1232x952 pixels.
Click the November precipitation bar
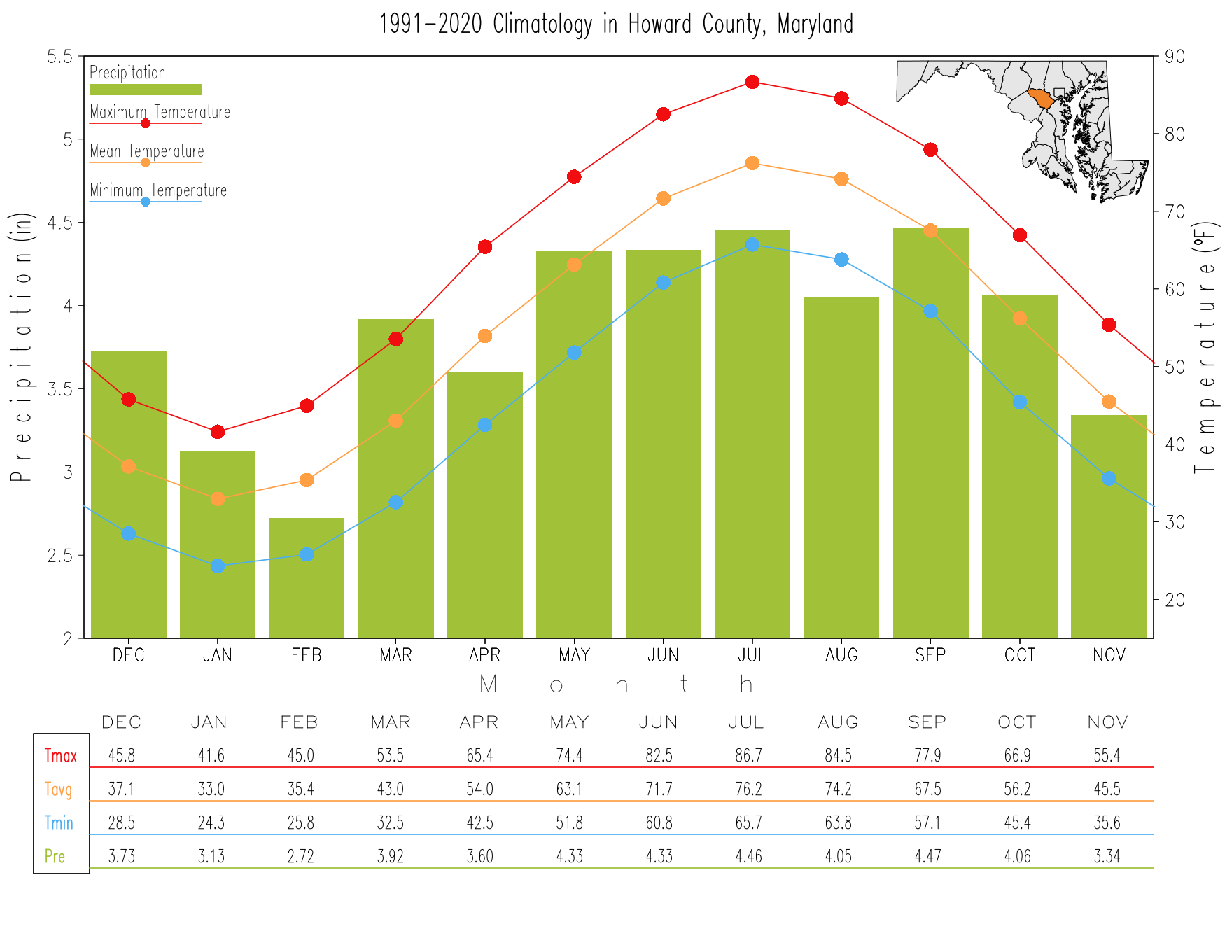click(x=1109, y=526)
